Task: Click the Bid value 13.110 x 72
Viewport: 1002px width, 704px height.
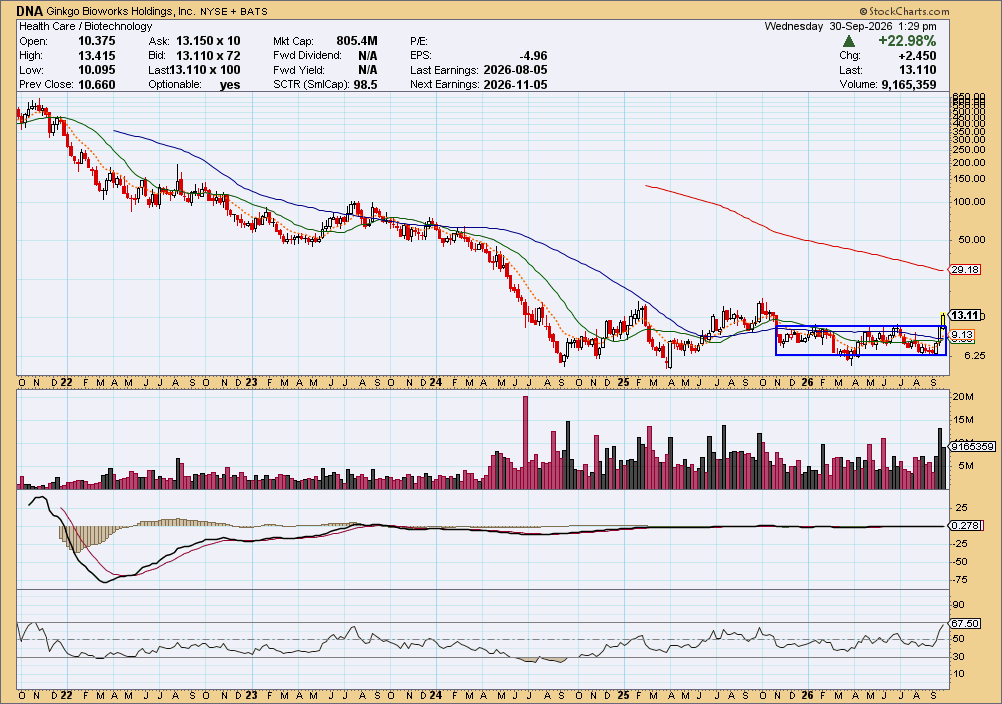Action: (208, 56)
